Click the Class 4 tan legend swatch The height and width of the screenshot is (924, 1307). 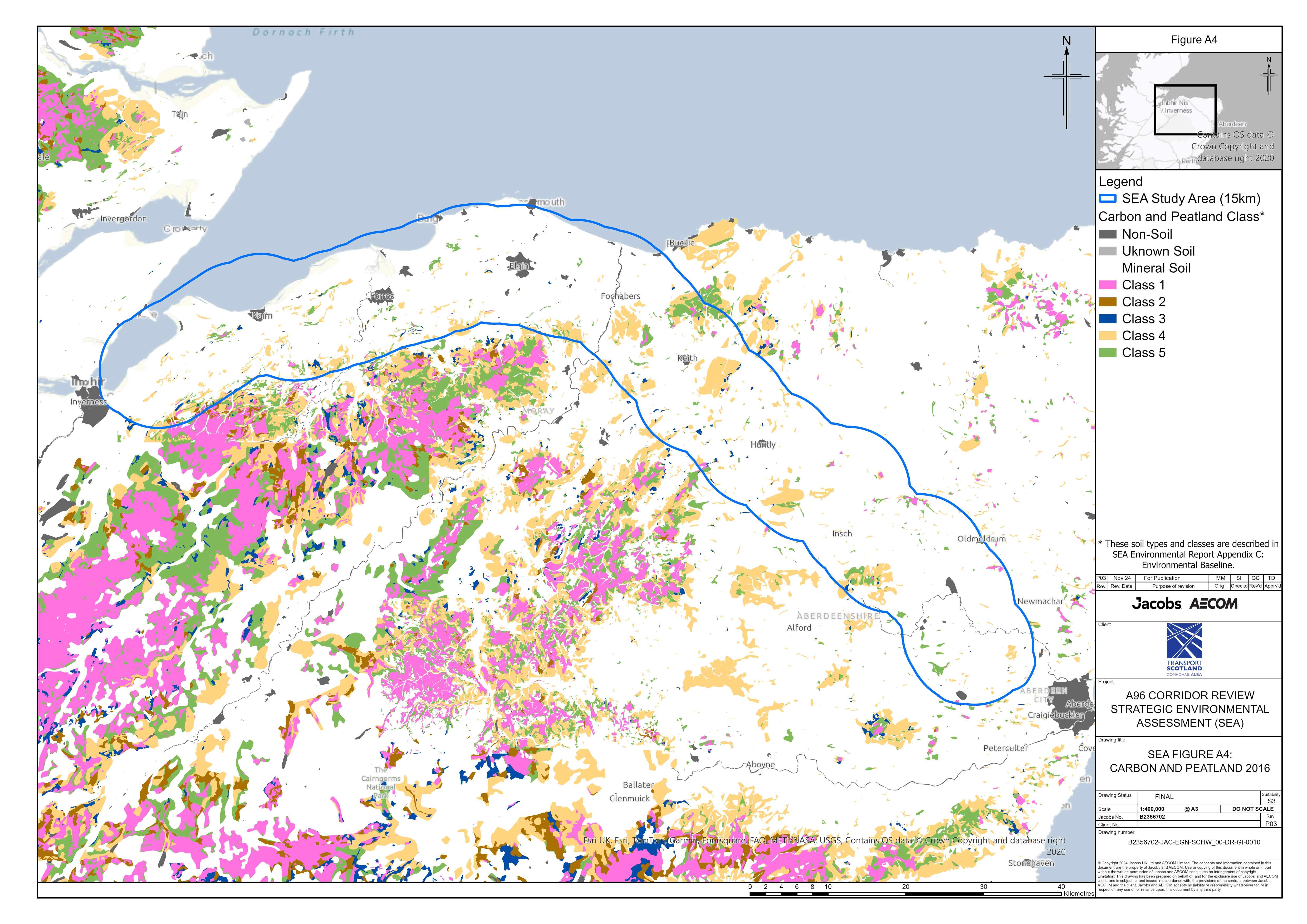coord(1107,336)
